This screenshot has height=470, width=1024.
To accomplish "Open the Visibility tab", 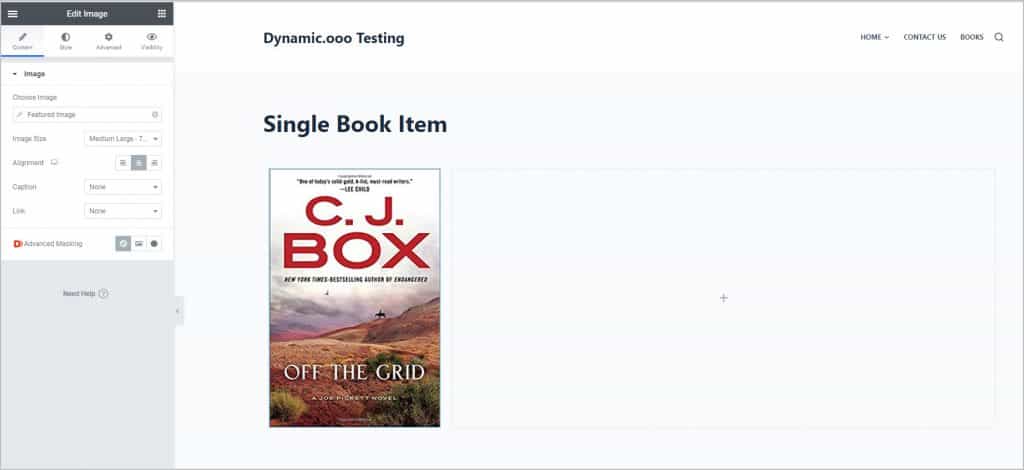I will tap(152, 41).
